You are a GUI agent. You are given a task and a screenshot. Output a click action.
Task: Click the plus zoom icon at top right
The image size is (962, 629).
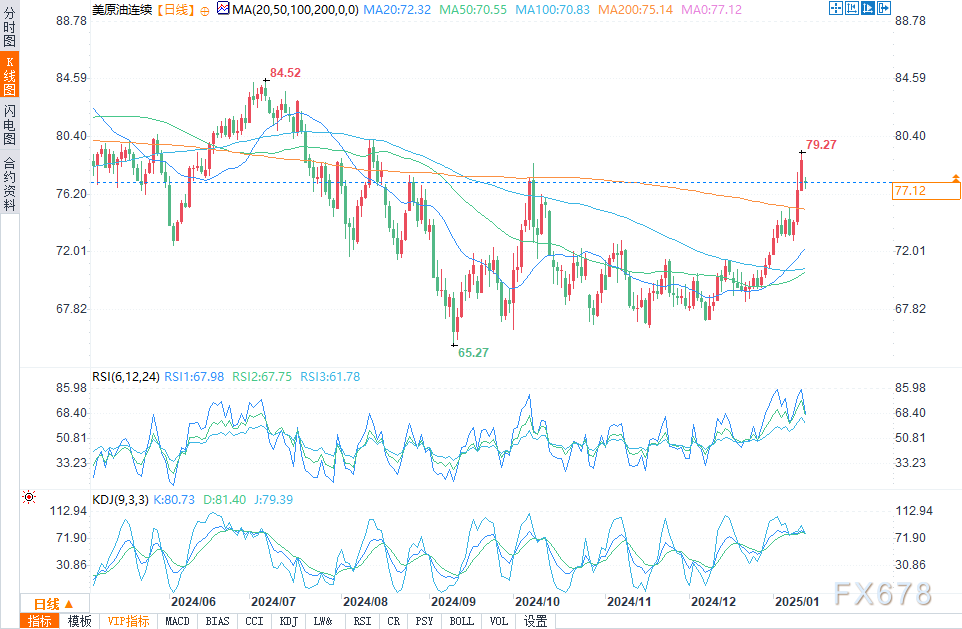click(885, 8)
